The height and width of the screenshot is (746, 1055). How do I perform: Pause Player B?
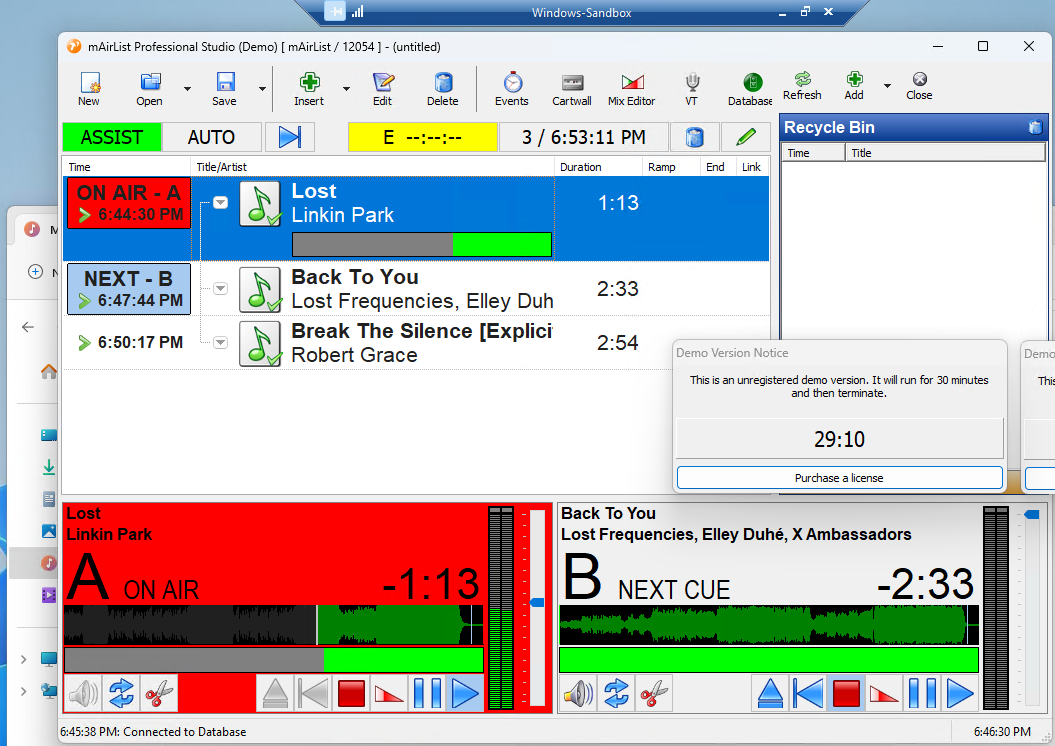click(x=922, y=693)
